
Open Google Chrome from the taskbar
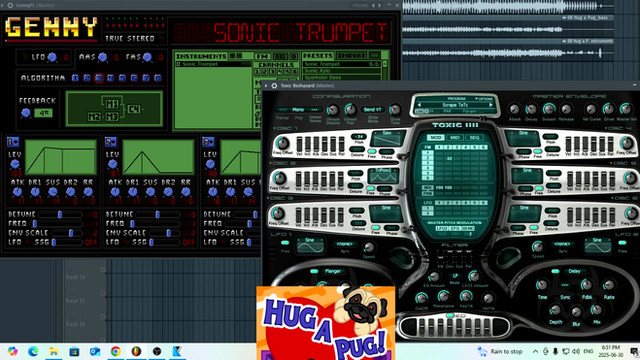pyautogui.click(x=116, y=351)
